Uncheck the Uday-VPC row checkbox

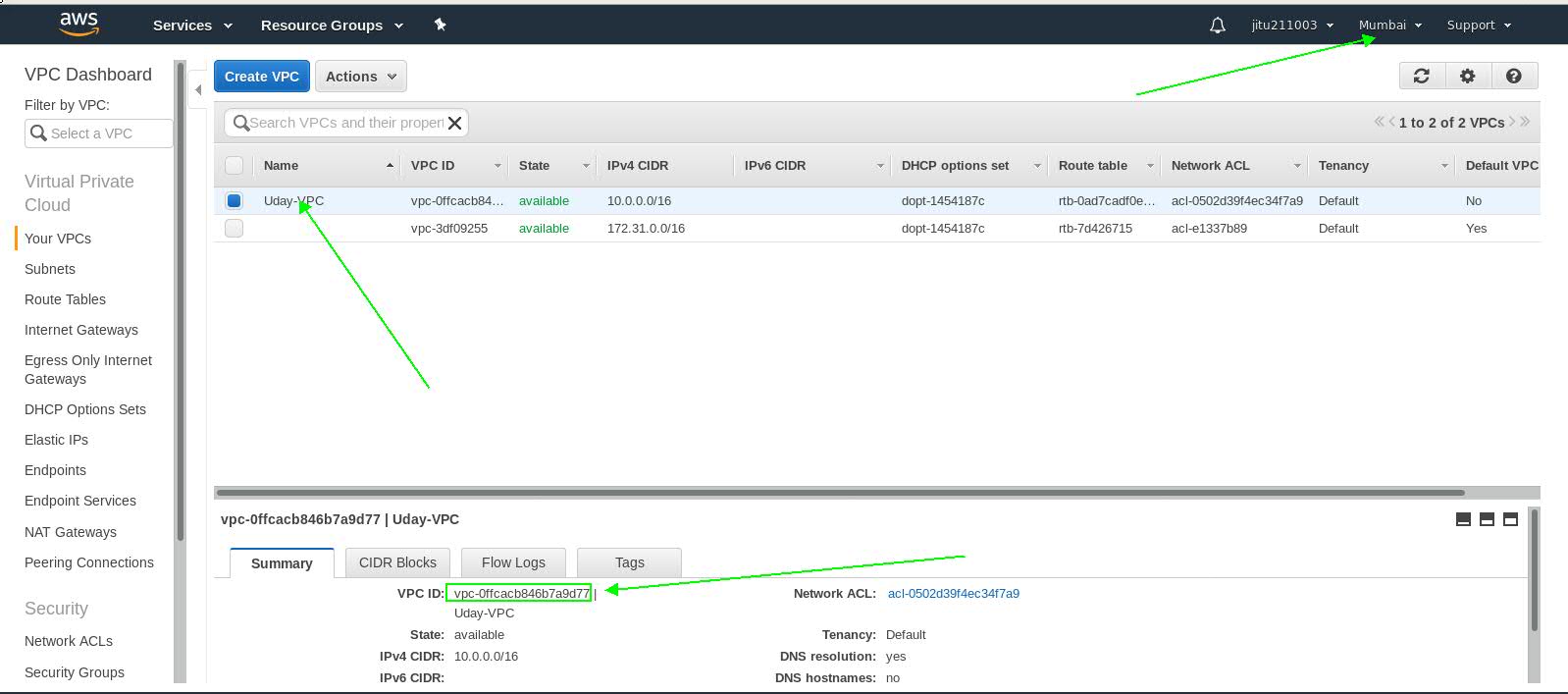[x=234, y=200]
